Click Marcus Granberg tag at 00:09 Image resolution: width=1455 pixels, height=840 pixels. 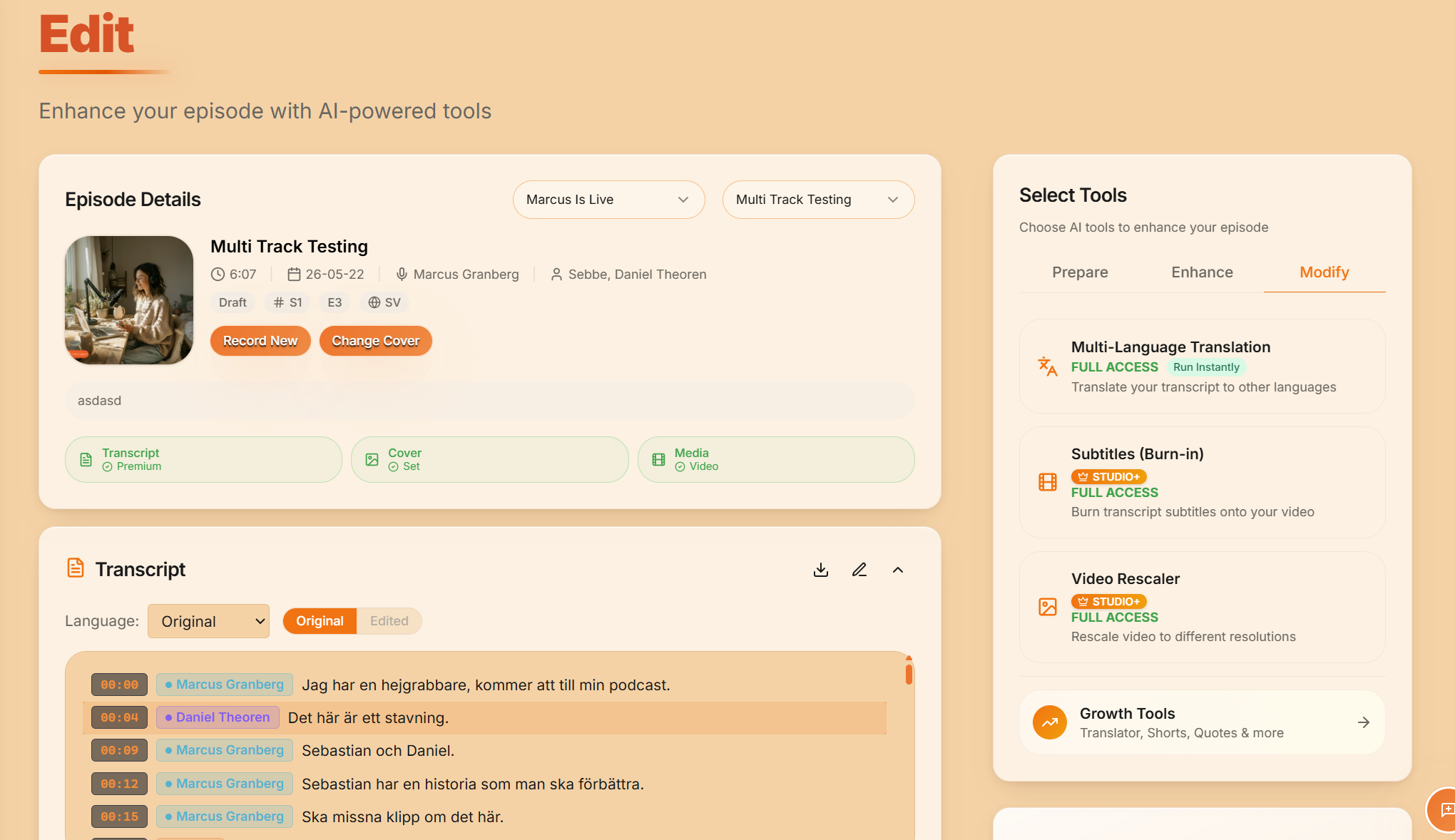point(225,750)
